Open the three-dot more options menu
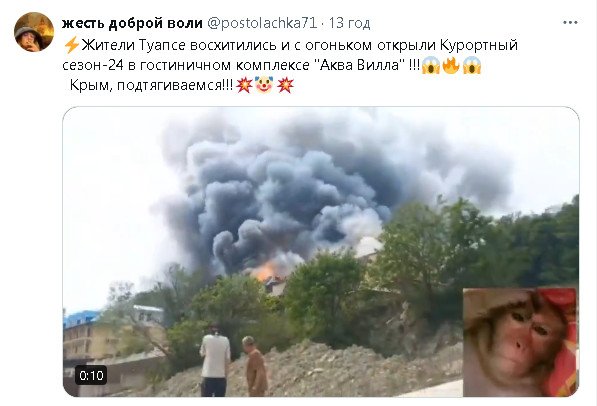The width and height of the screenshot is (597, 406). pyautogui.click(x=570, y=23)
